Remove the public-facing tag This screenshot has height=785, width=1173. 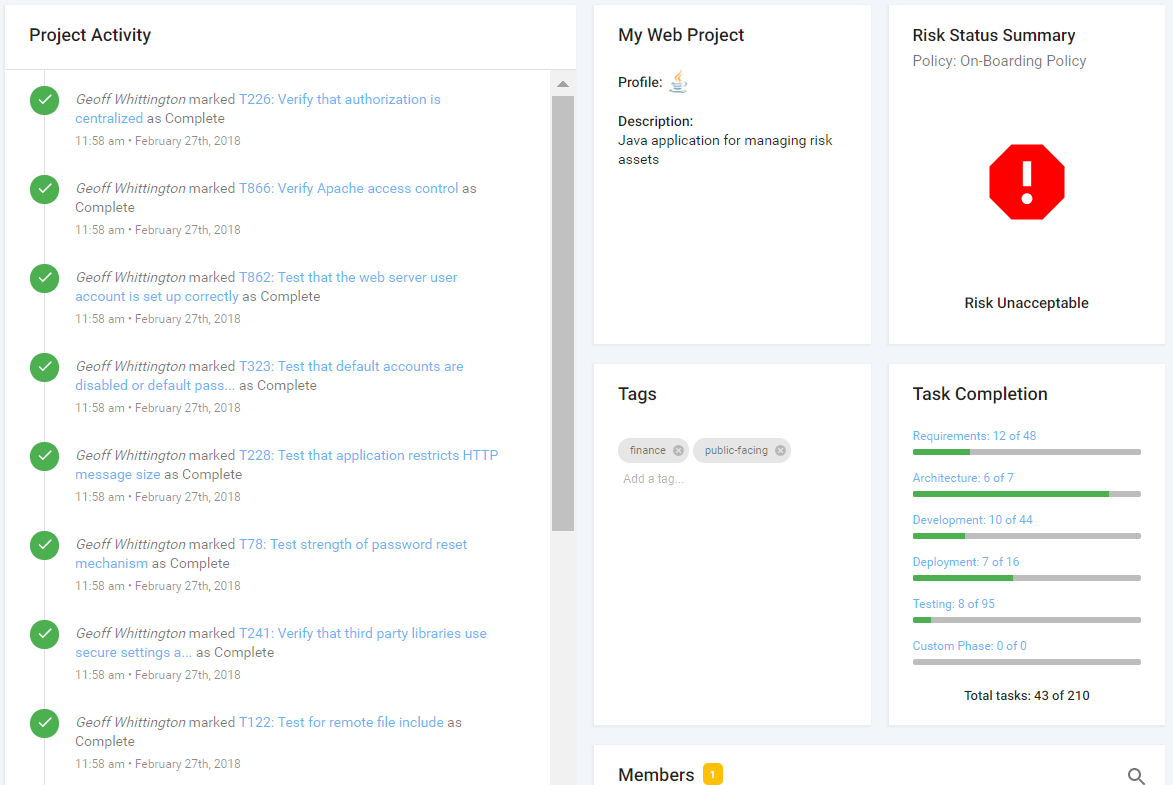click(x=780, y=450)
